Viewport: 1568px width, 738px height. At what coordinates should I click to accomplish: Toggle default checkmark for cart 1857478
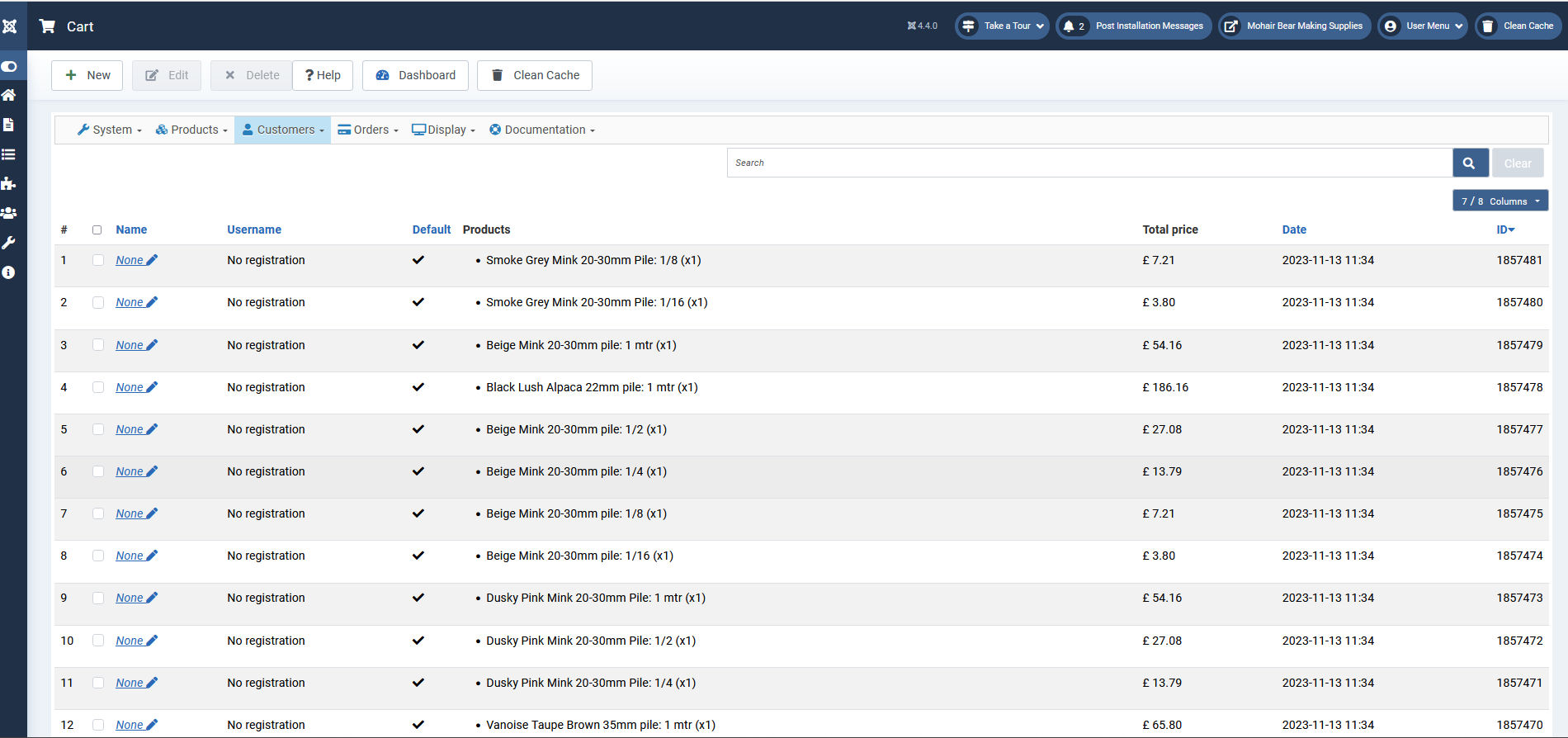pos(418,387)
